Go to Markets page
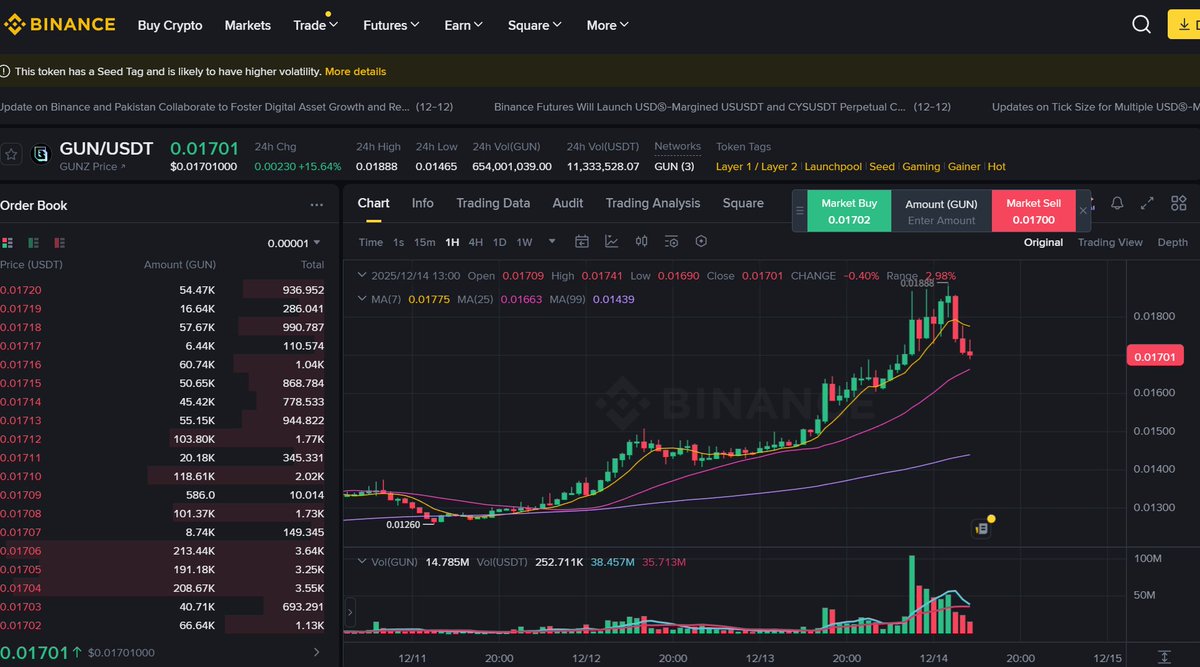Viewport: 1200px width, 667px height. (x=248, y=25)
